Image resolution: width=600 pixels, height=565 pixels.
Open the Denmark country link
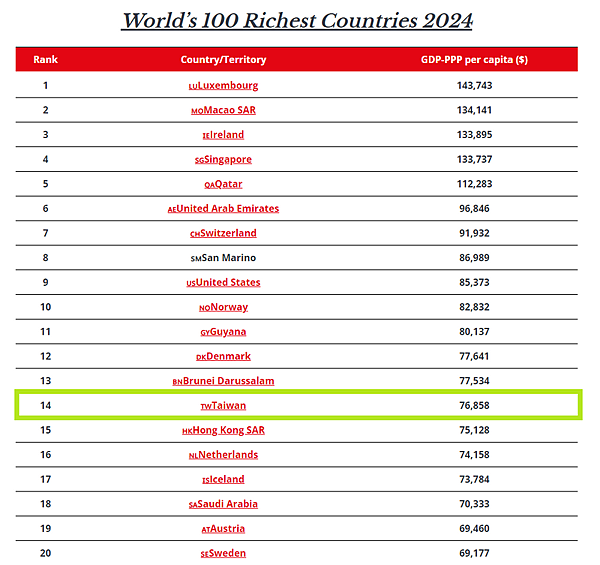tap(228, 356)
